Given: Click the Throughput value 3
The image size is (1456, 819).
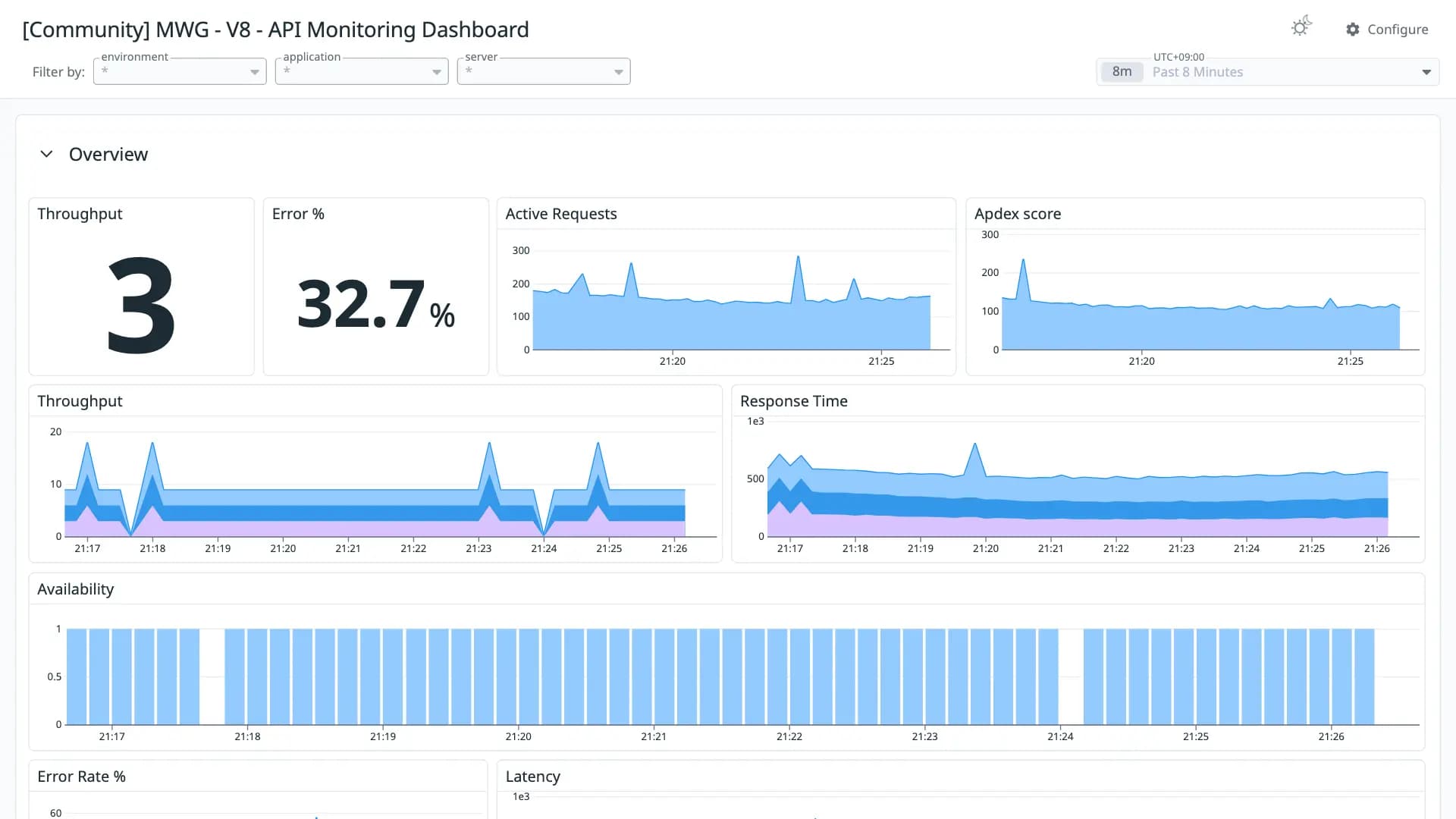Looking at the screenshot, I should (141, 305).
